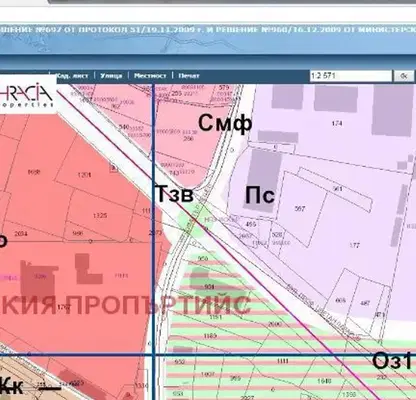Select parcel 174 in purple zone
This screenshot has width=416, height=400.
click(x=337, y=123)
